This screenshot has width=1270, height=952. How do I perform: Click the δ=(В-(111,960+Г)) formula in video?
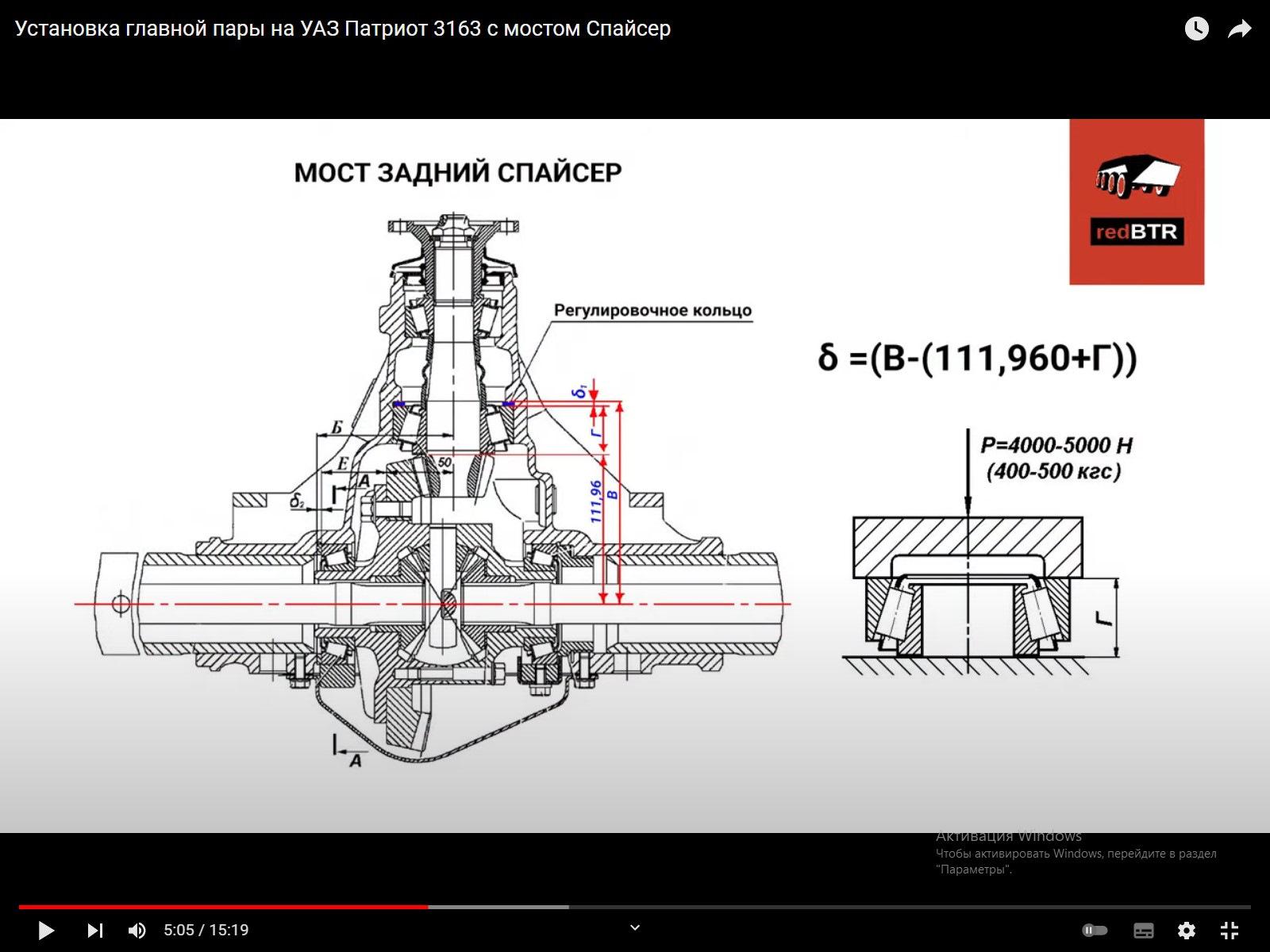[977, 358]
